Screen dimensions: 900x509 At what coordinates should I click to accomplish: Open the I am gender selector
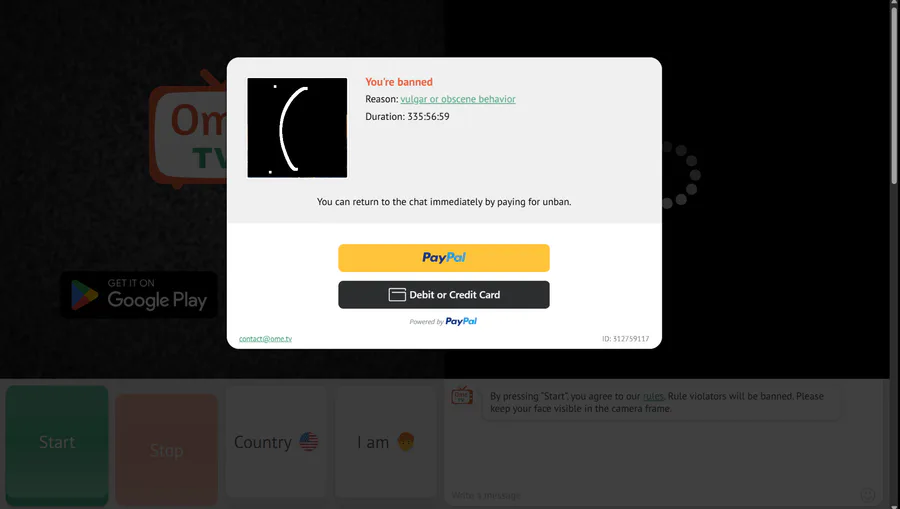pyautogui.click(x=386, y=442)
